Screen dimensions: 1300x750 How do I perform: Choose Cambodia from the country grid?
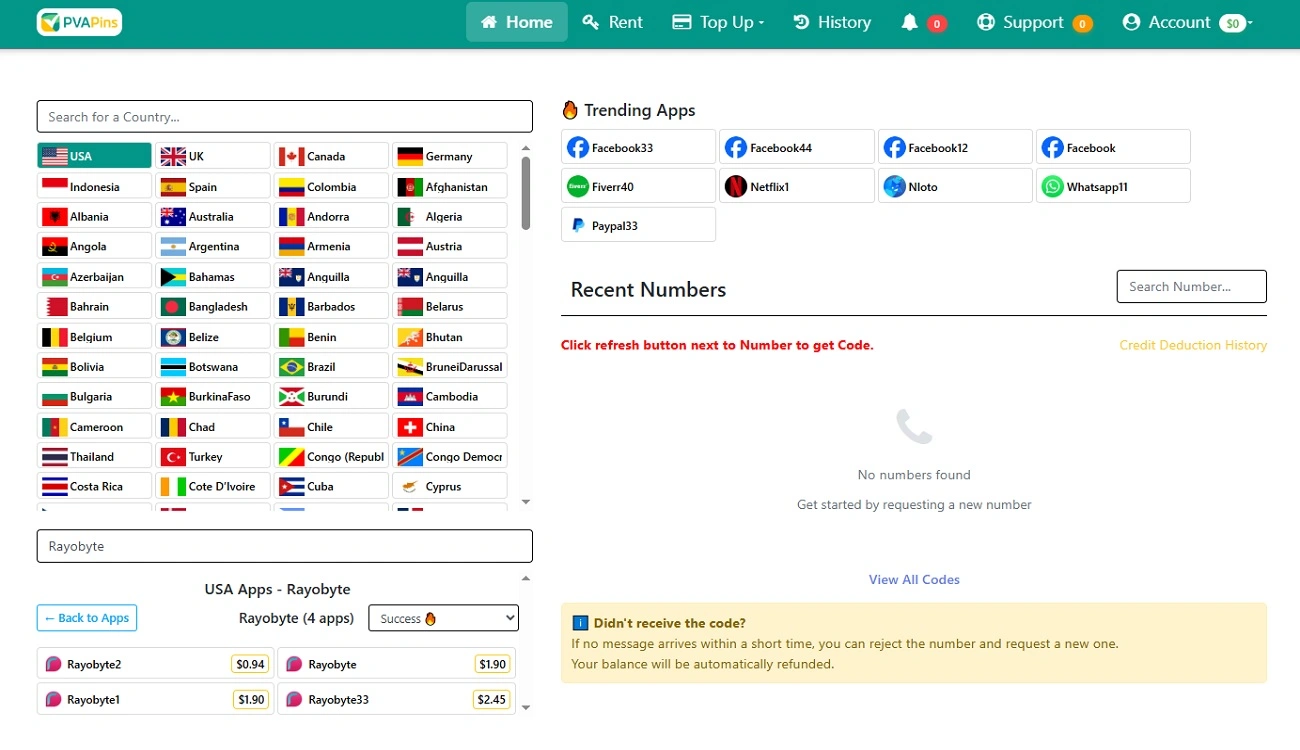click(x=449, y=397)
